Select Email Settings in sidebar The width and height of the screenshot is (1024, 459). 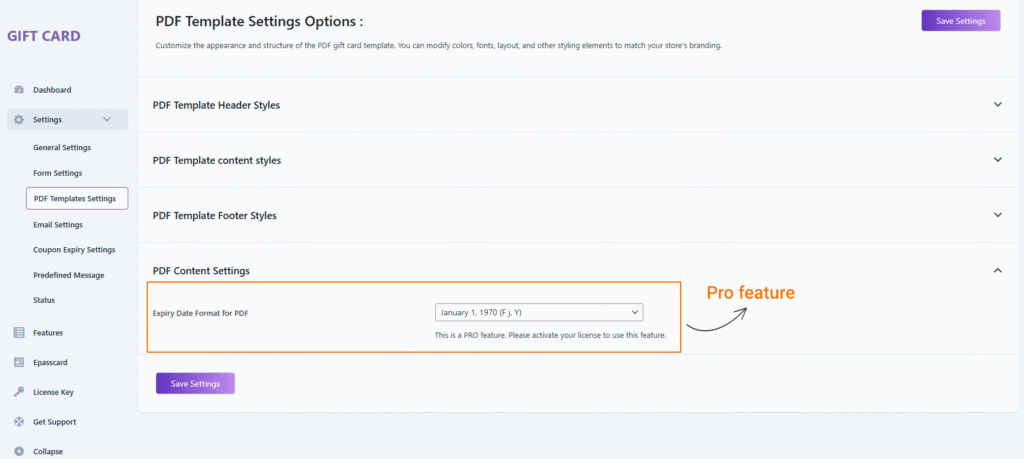click(58, 225)
